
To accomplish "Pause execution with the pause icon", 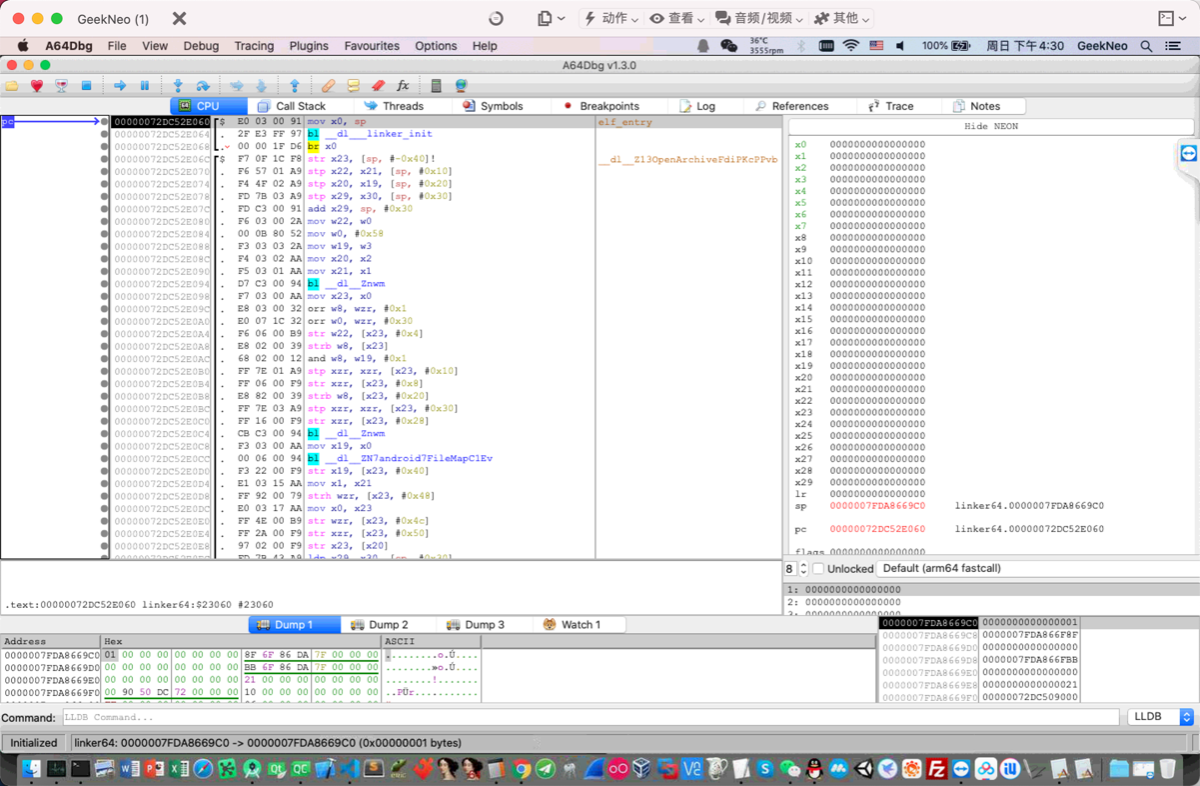I will point(145,86).
